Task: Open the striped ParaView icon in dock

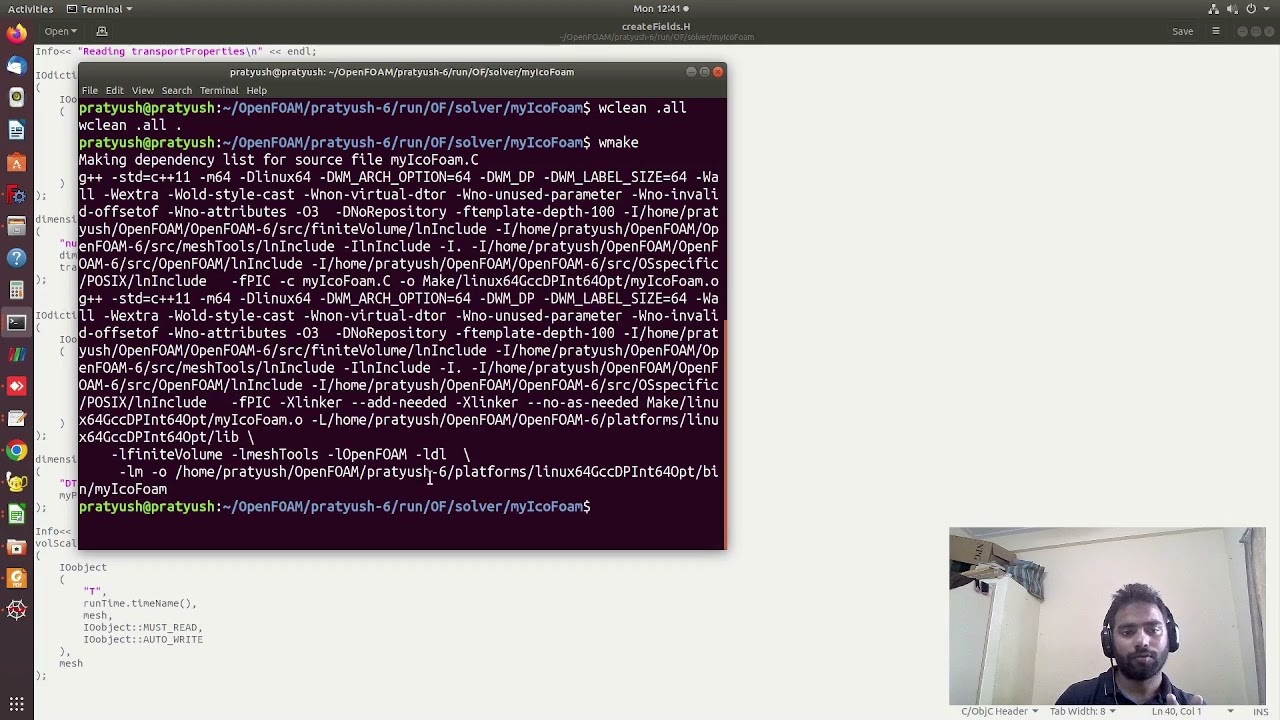Action: coord(16,354)
